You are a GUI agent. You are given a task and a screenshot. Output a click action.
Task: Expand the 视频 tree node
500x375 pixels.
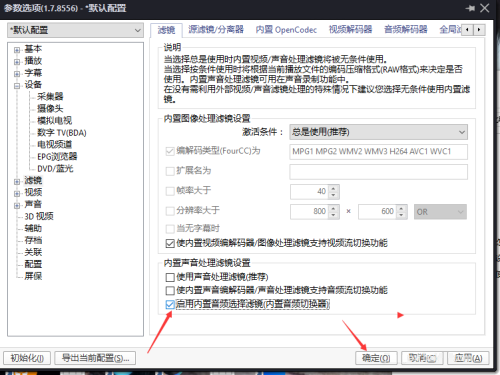click(x=17, y=193)
